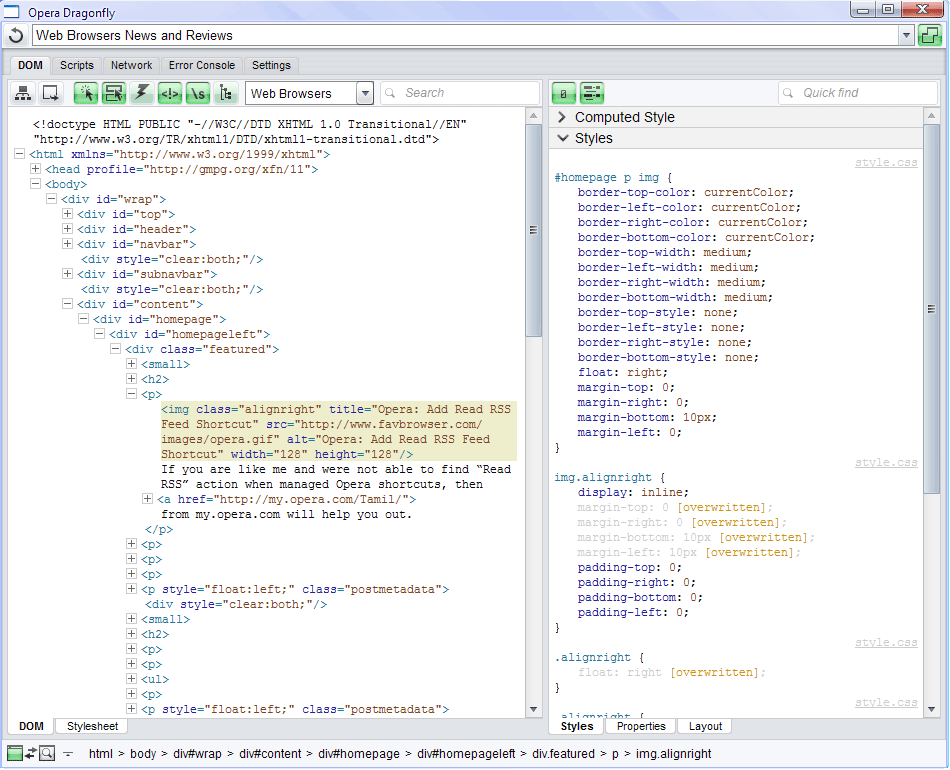Screen dimensions: 950x770
Task: Click the DOM tree view icon
Action: (x=226, y=93)
